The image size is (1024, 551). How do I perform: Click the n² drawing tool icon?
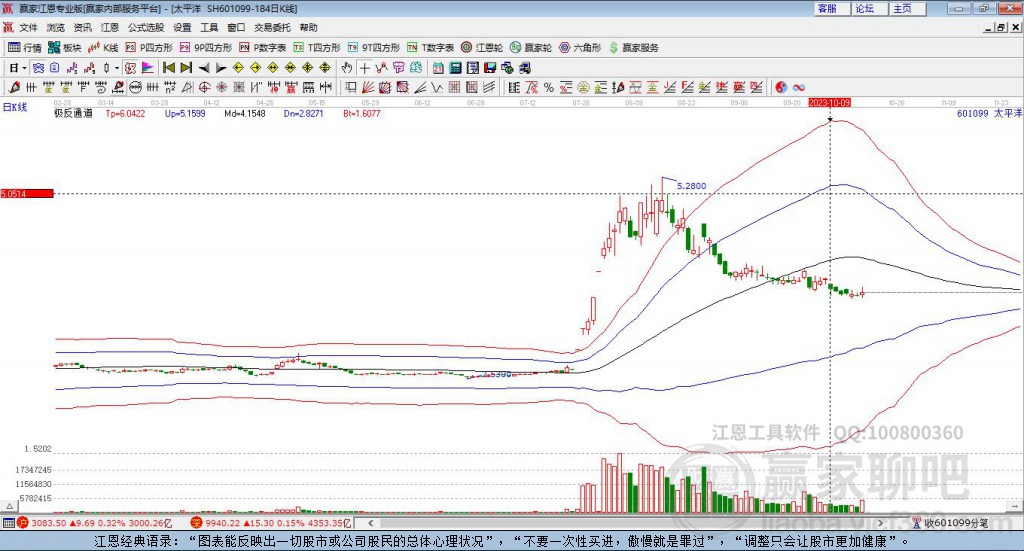170,87
